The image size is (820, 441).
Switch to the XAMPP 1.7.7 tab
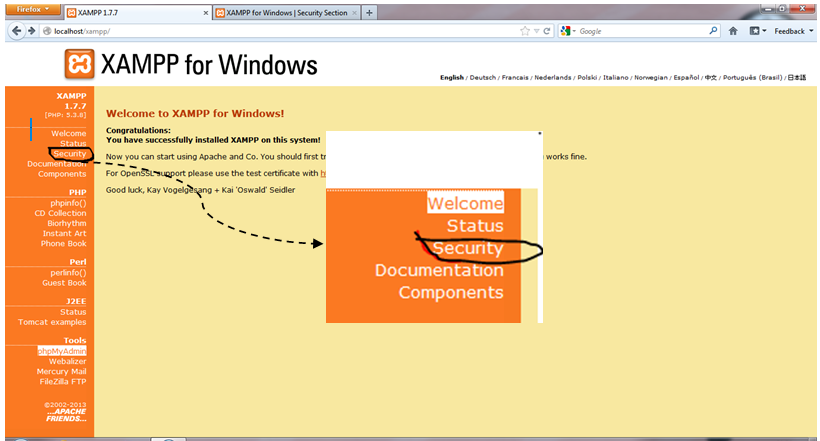point(136,13)
